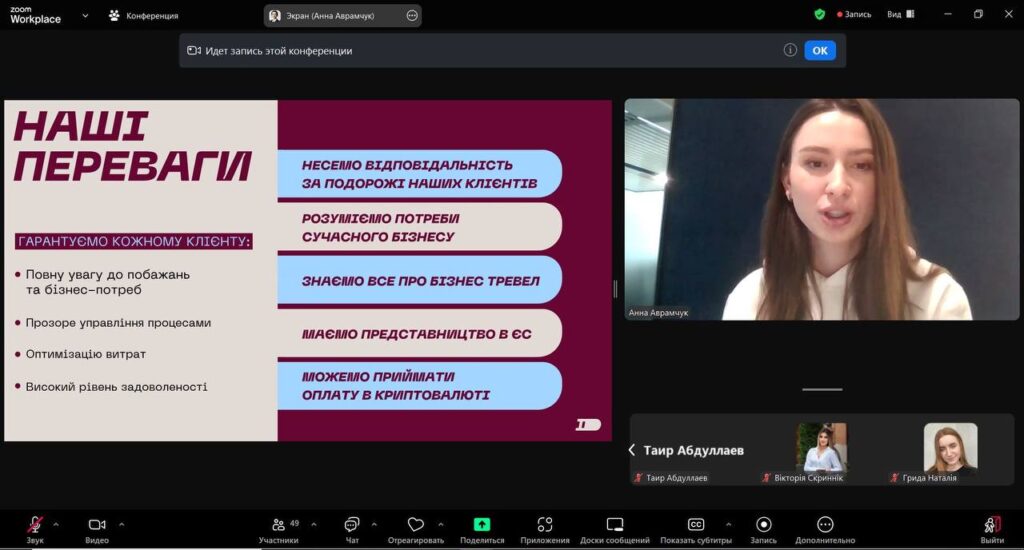Enable captions with Показать субтитры
This screenshot has width=1024, height=550.
tap(696, 525)
